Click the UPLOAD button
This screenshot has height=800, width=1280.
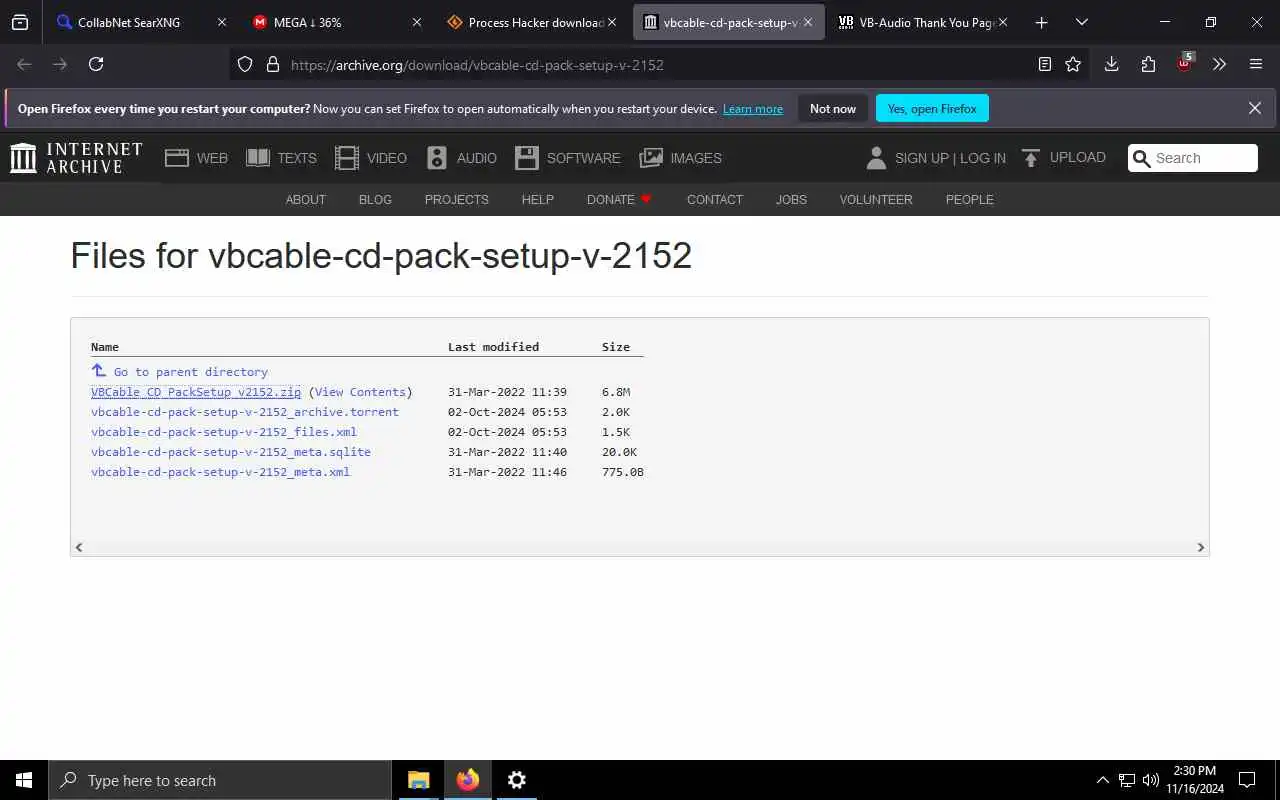point(1064,158)
